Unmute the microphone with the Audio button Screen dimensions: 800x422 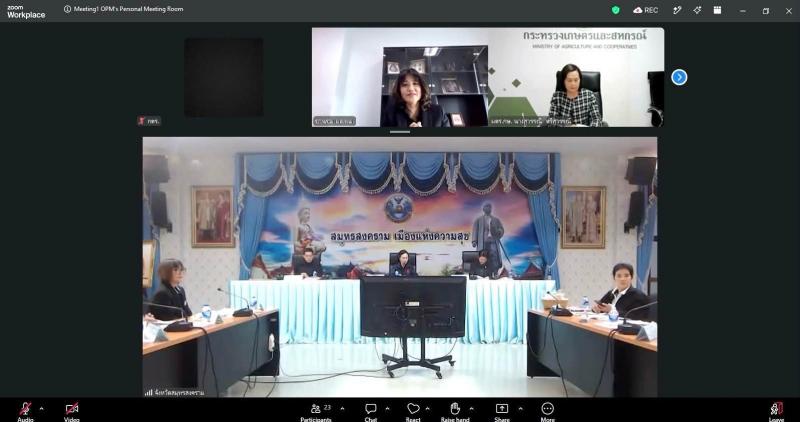(25, 411)
